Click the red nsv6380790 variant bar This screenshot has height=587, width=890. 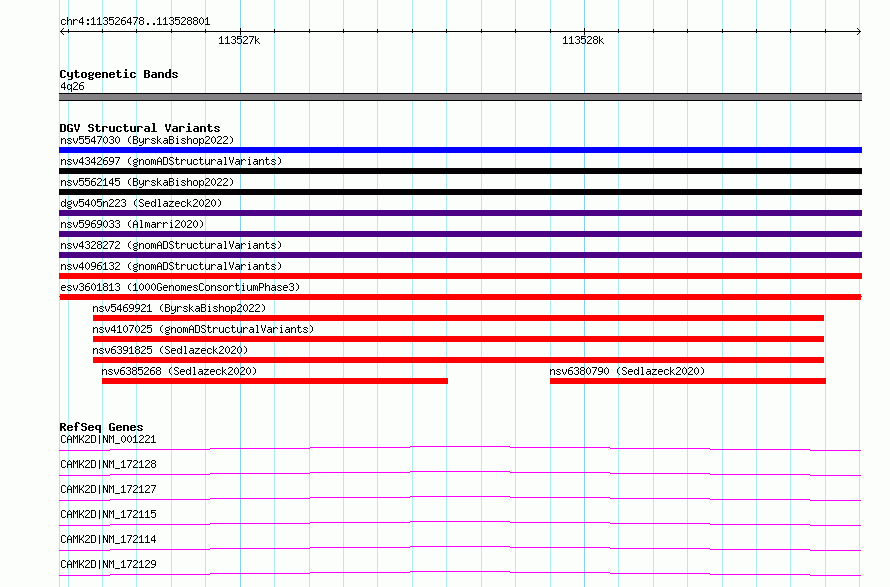point(688,381)
